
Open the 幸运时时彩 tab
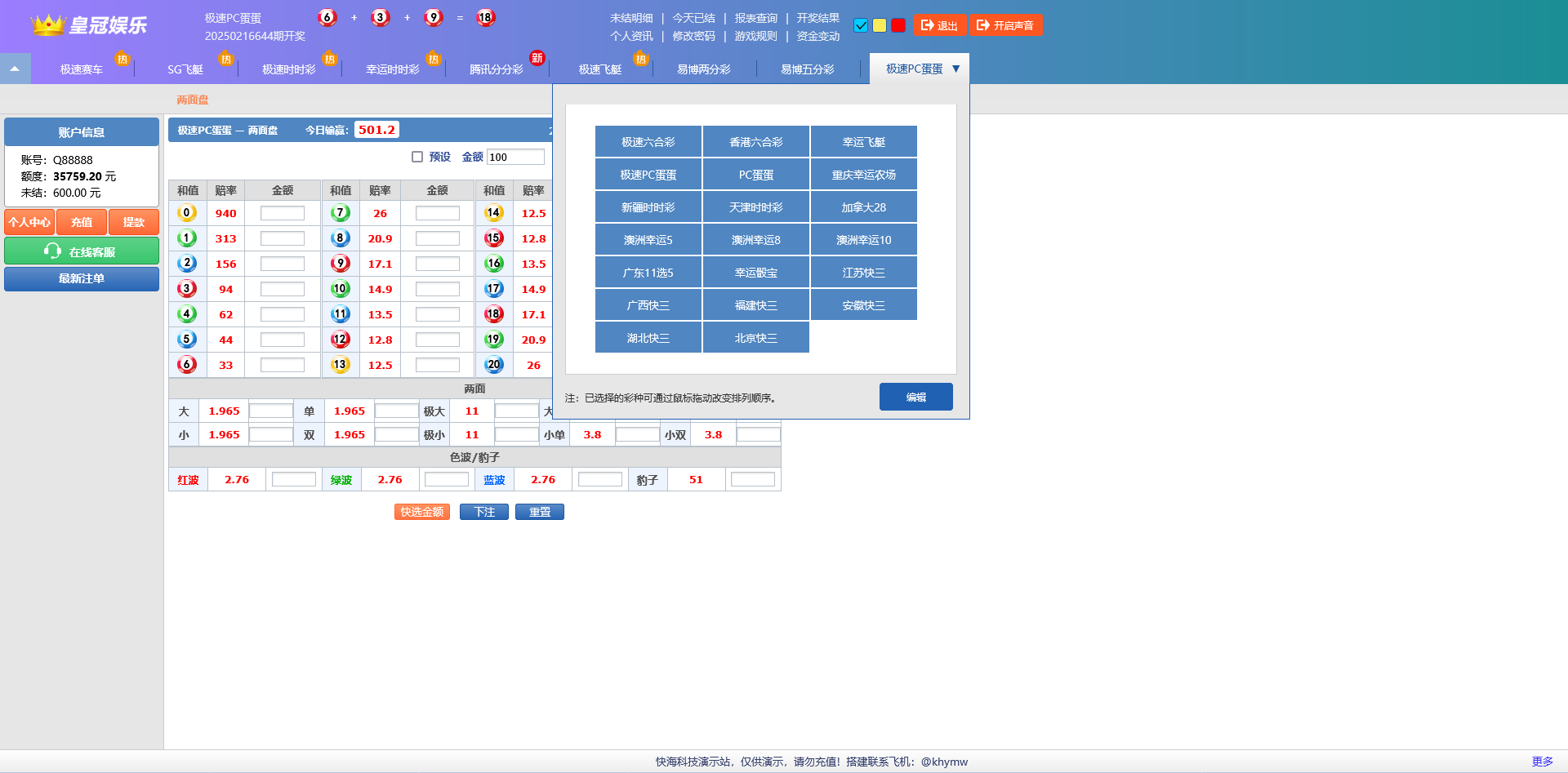click(393, 69)
